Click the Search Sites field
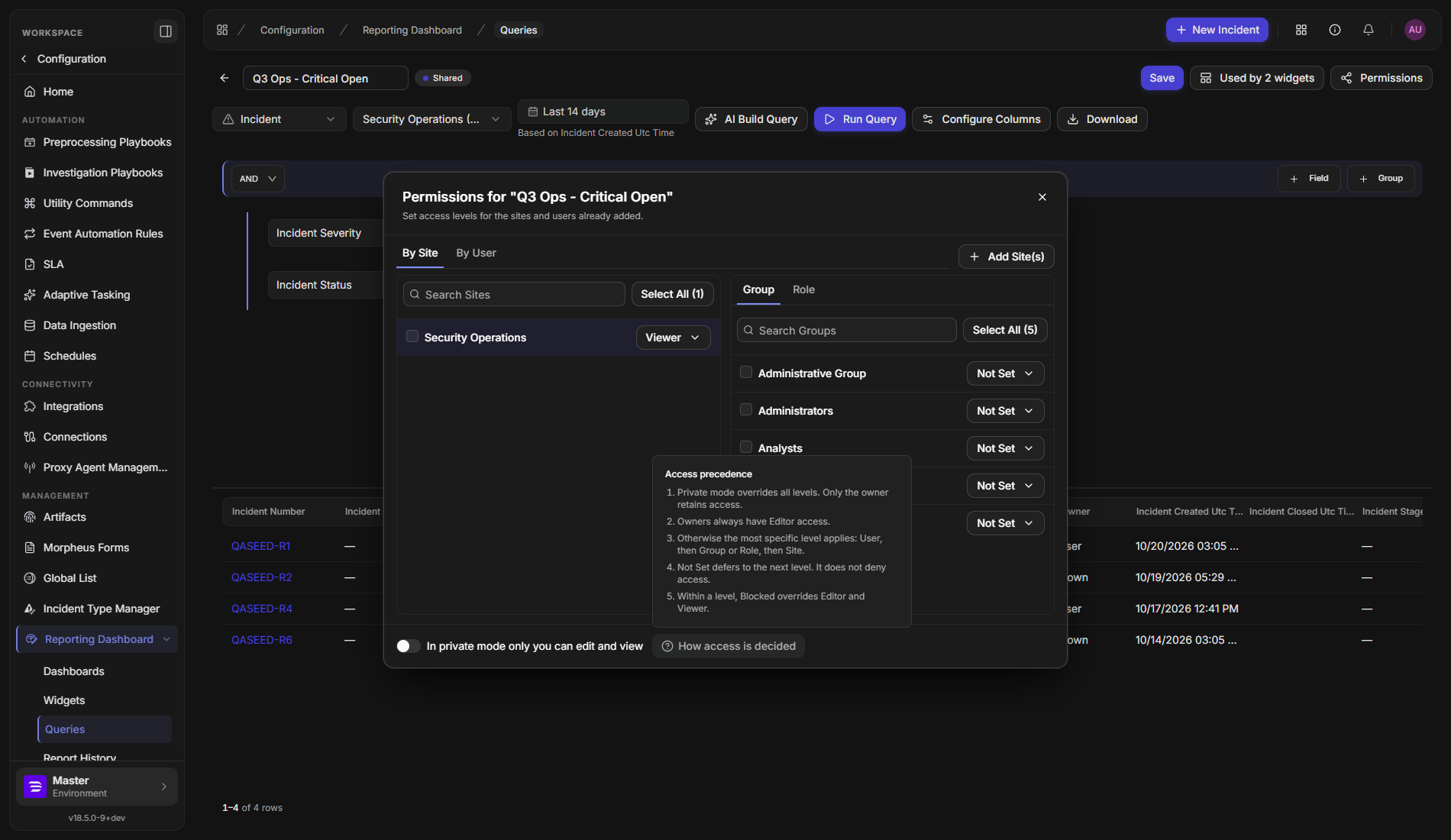 coord(514,294)
